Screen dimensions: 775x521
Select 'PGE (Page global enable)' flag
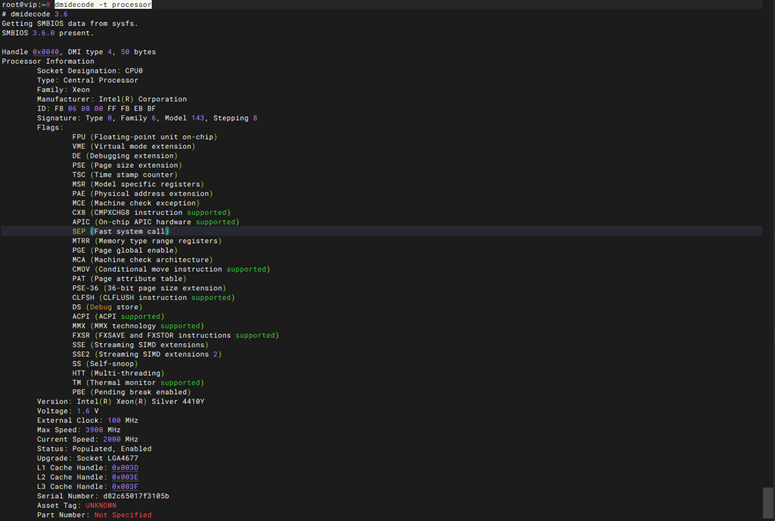click(125, 250)
